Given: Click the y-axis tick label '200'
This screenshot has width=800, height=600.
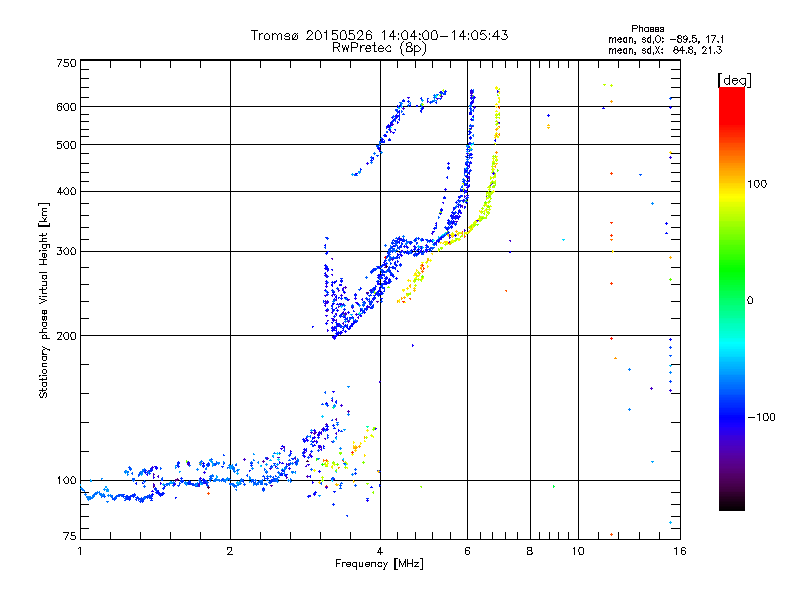Looking at the screenshot, I should click(x=67, y=336).
